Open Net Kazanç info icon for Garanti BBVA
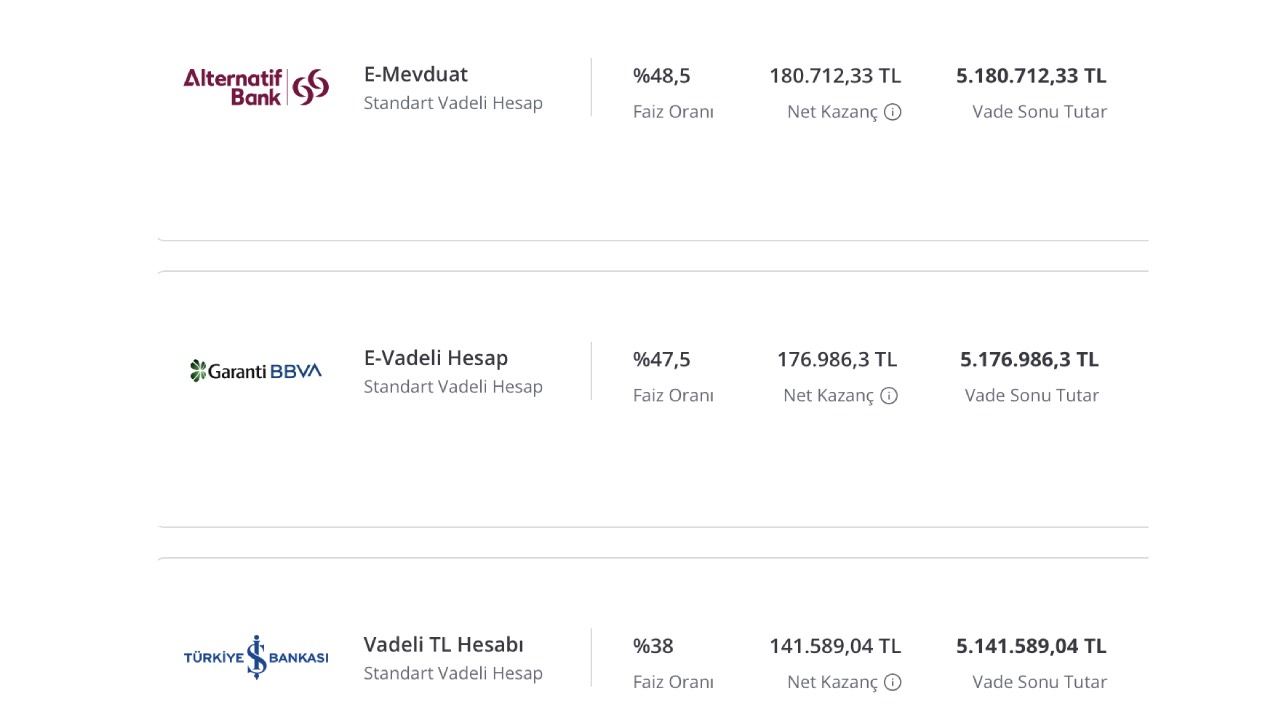The width and height of the screenshot is (1280, 720). pyautogui.click(x=889, y=396)
